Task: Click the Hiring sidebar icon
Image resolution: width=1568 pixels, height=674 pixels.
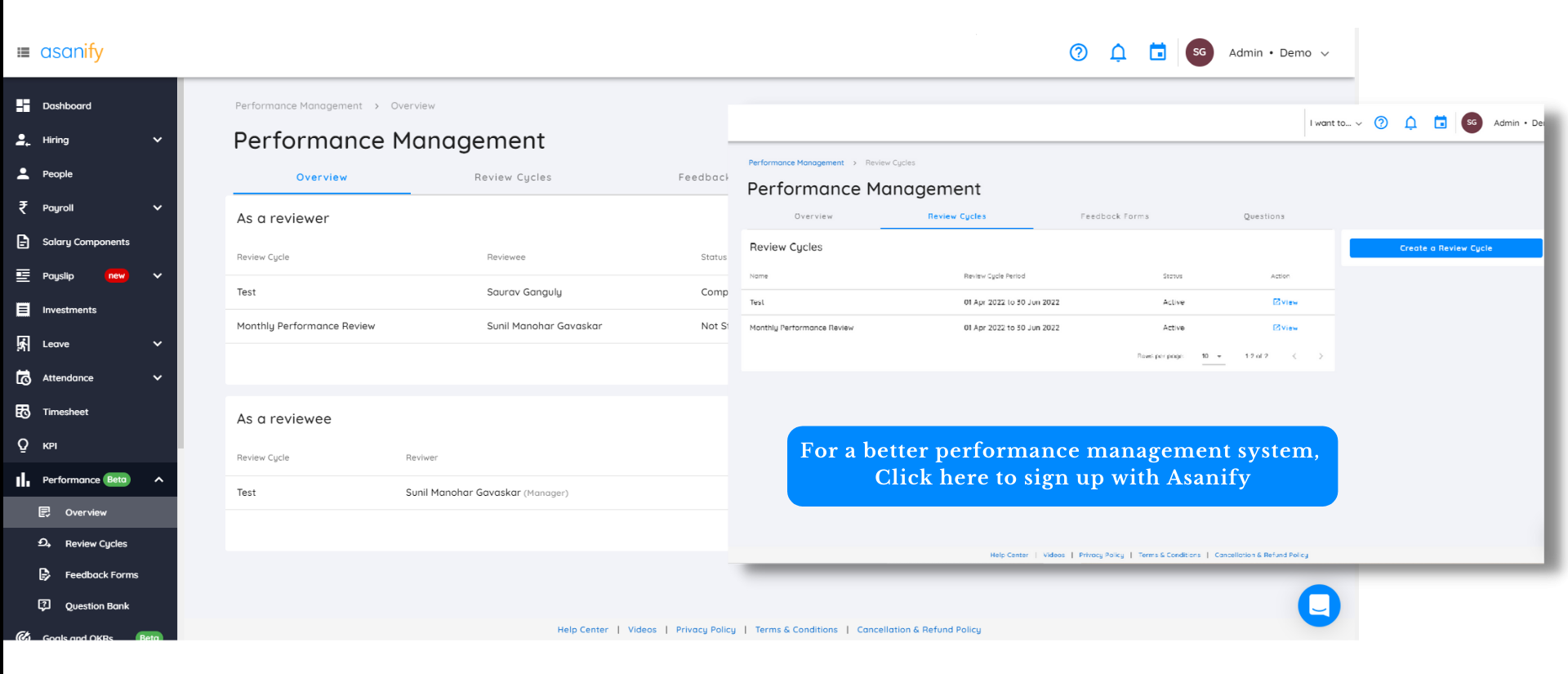Action: (x=23, y=140)
